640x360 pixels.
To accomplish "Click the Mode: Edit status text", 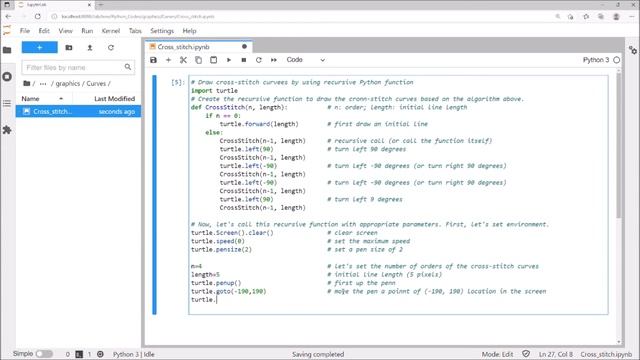I will pos(497,354).
